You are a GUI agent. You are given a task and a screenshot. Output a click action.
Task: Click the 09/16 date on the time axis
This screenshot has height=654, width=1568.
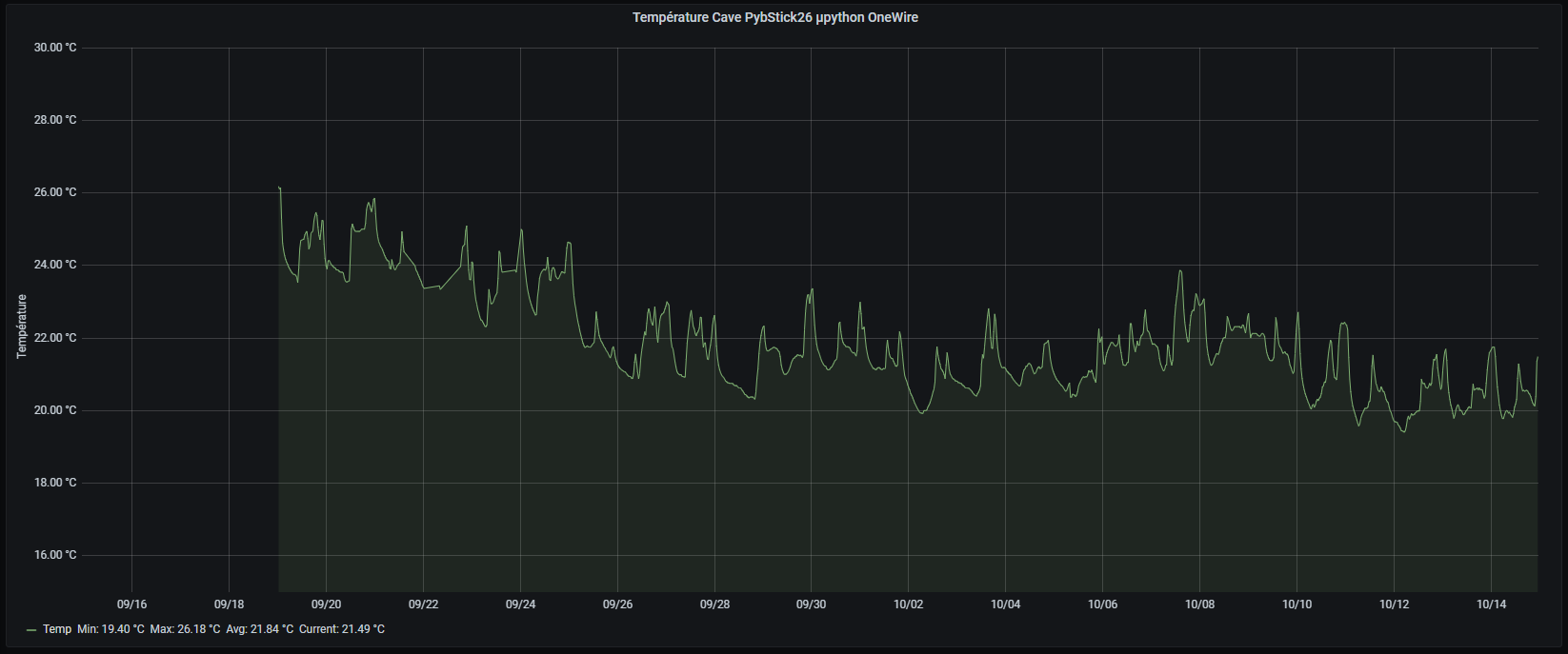[x=131, y=604]
